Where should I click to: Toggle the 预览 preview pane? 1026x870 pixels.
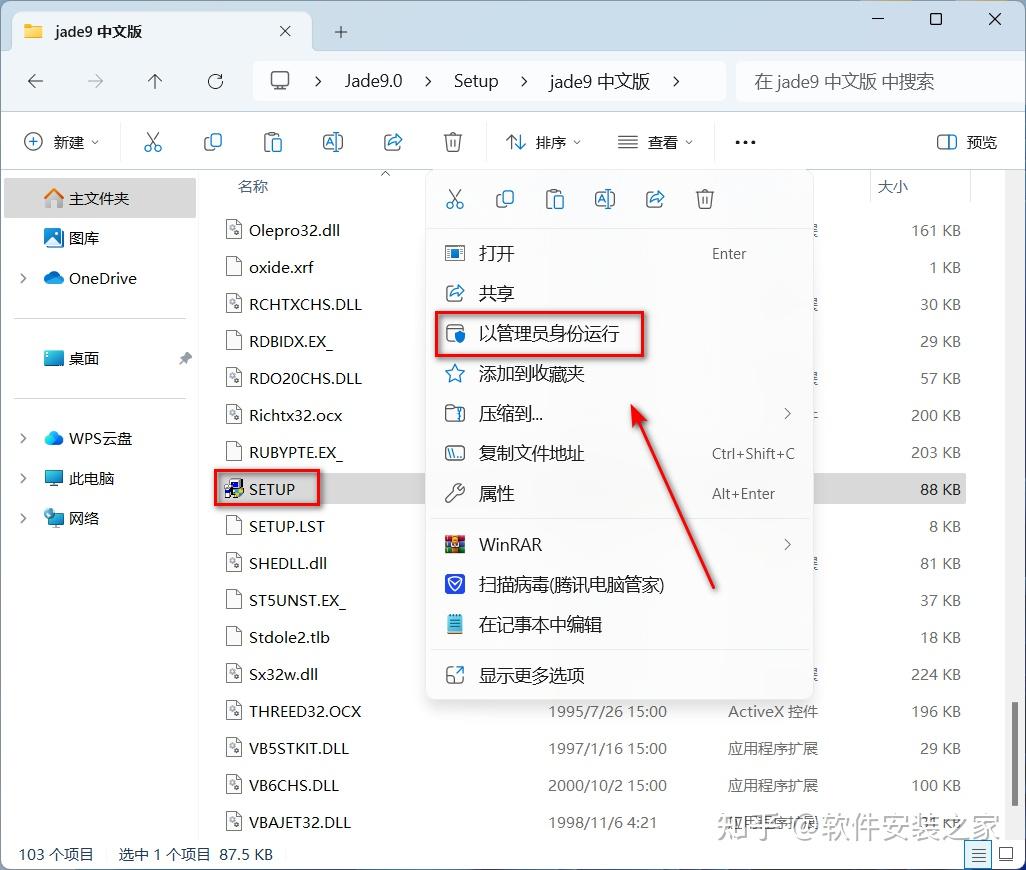(966, 142)
